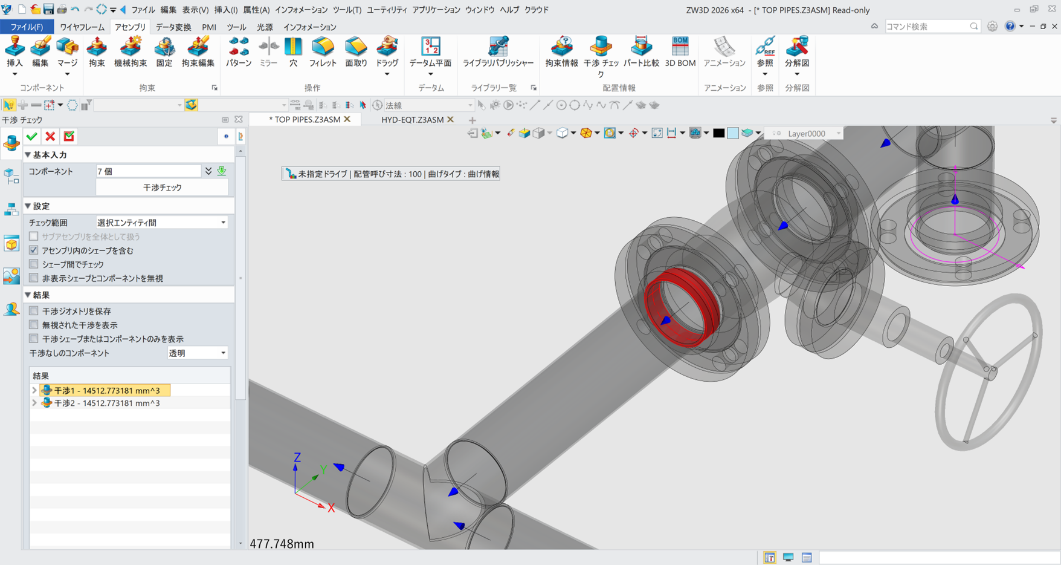1061x565 pixels.
Task: Expand the 干渉2 result row
Action: coord(35,403)
